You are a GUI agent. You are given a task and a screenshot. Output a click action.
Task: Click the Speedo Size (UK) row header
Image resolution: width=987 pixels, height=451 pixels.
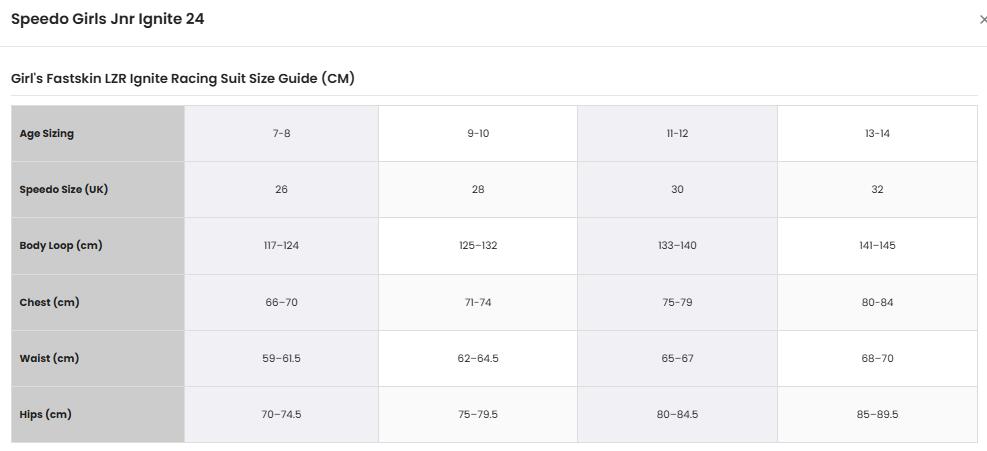[x=98, y=190]
